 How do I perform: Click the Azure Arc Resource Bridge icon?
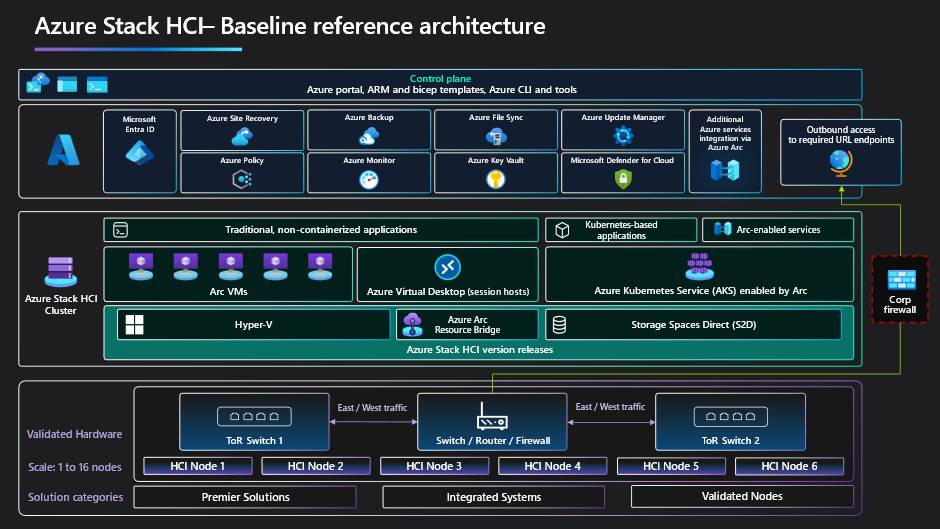(412, 324)
